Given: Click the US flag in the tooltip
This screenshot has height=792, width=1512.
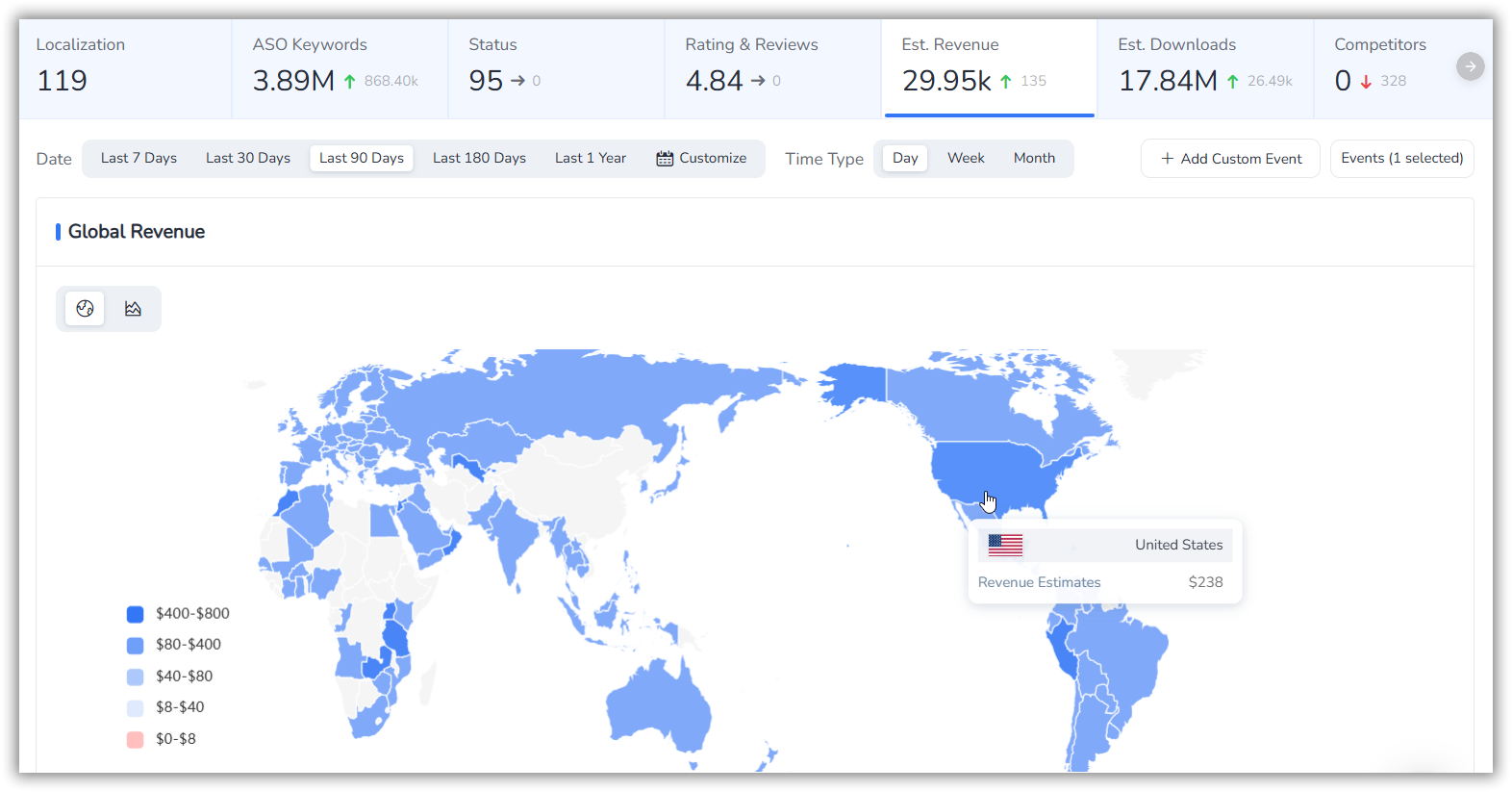Looking at the screenshot, I should 1005,545.
